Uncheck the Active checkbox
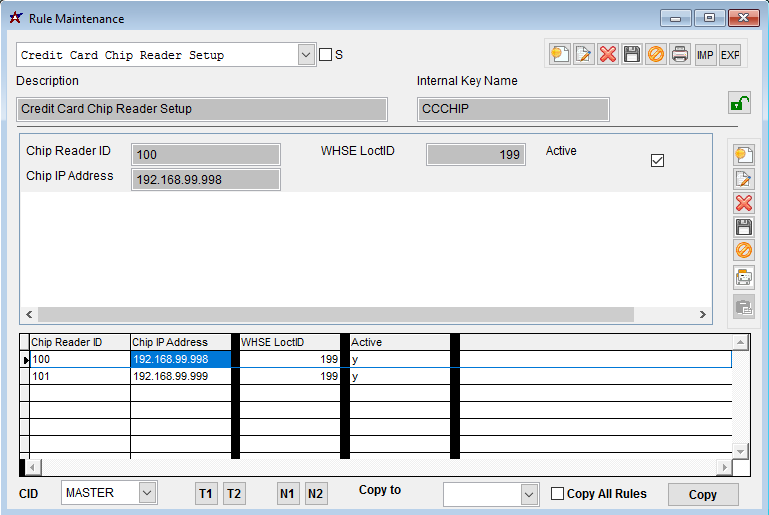Viewport: 769px width, 515px height. tap(657, 160)
